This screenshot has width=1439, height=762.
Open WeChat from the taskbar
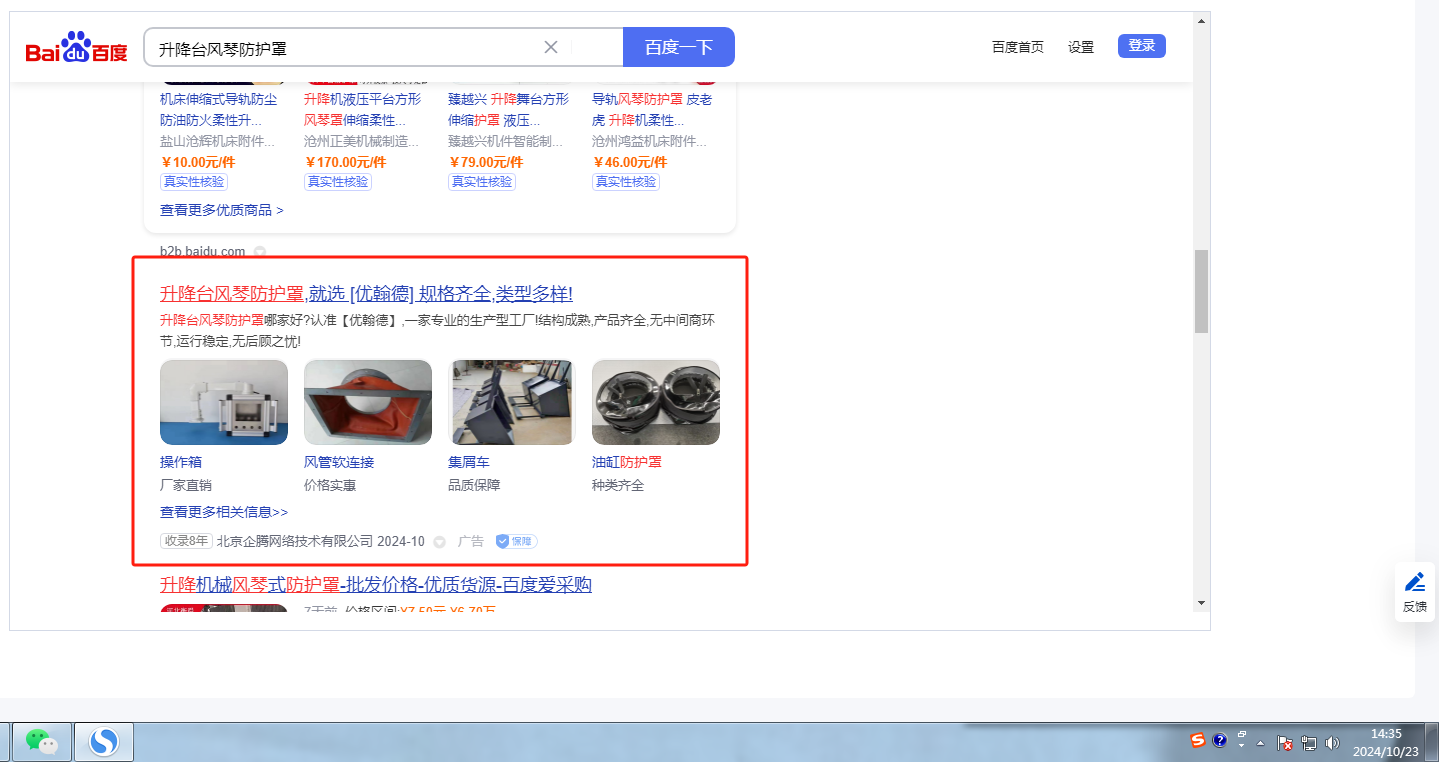[x=41, y=741]
